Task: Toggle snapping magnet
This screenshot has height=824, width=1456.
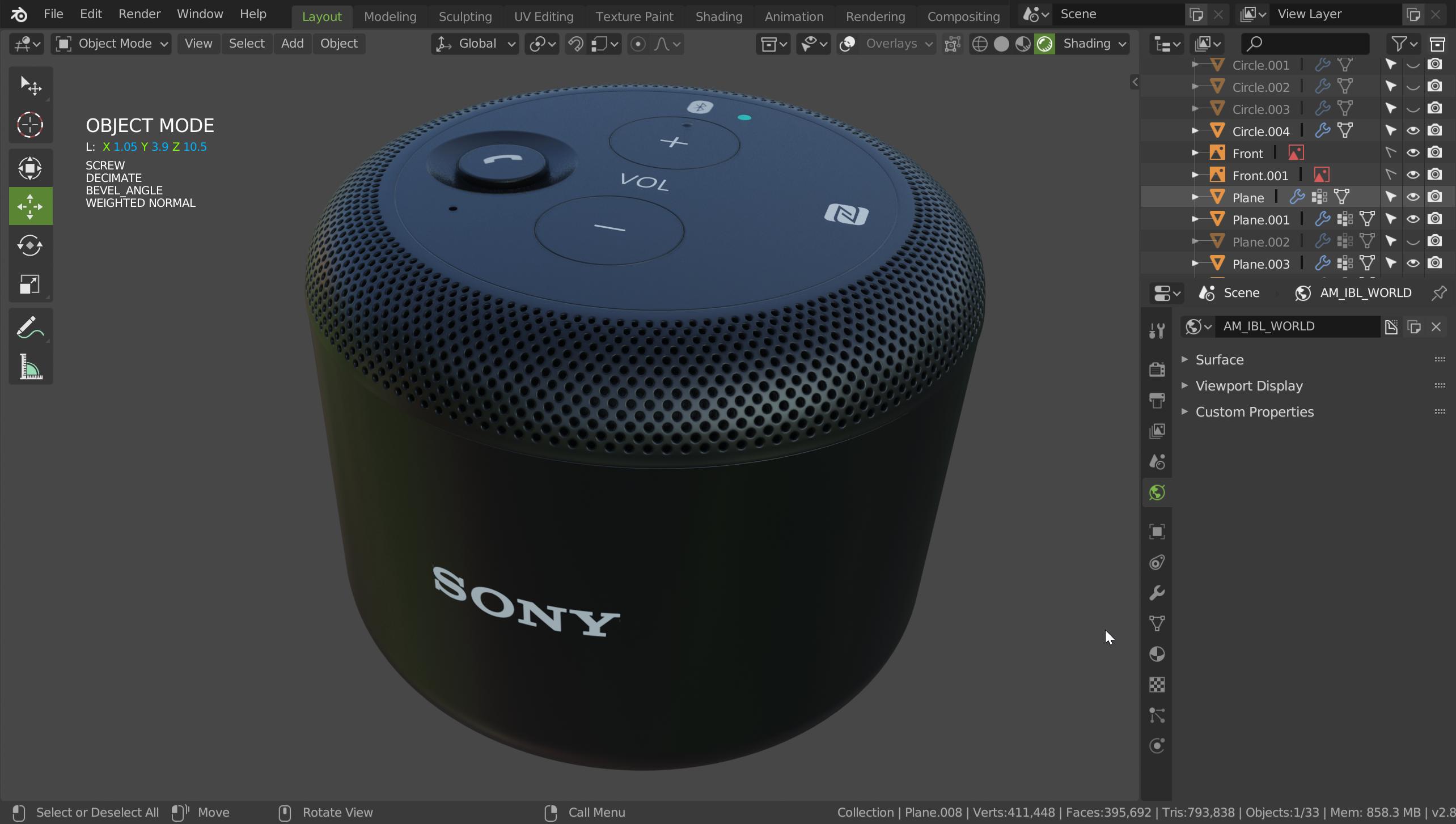Action: coord(575,44)
